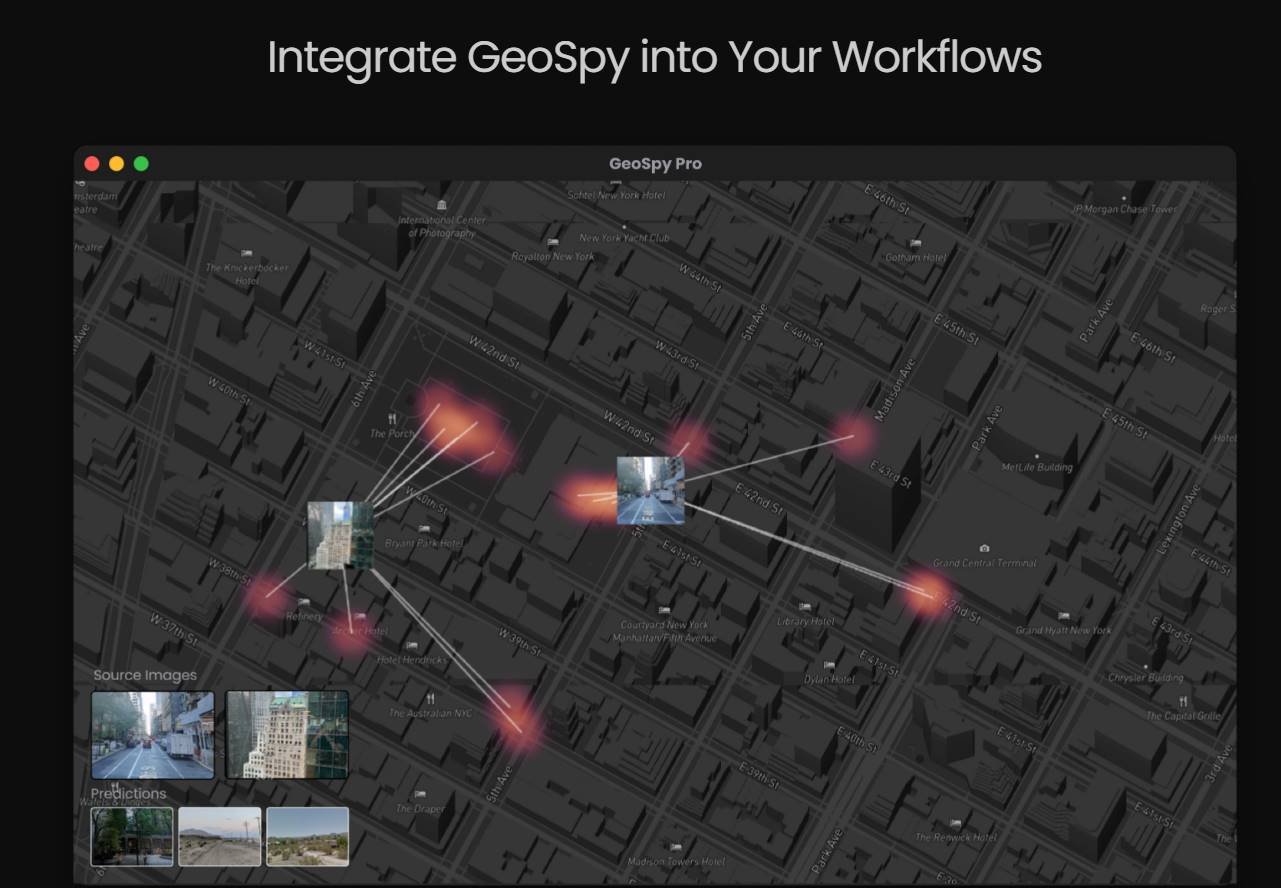
Task: Click the Library Hotel bed icon
Action: pyautogui.click(x=805, y=607)
